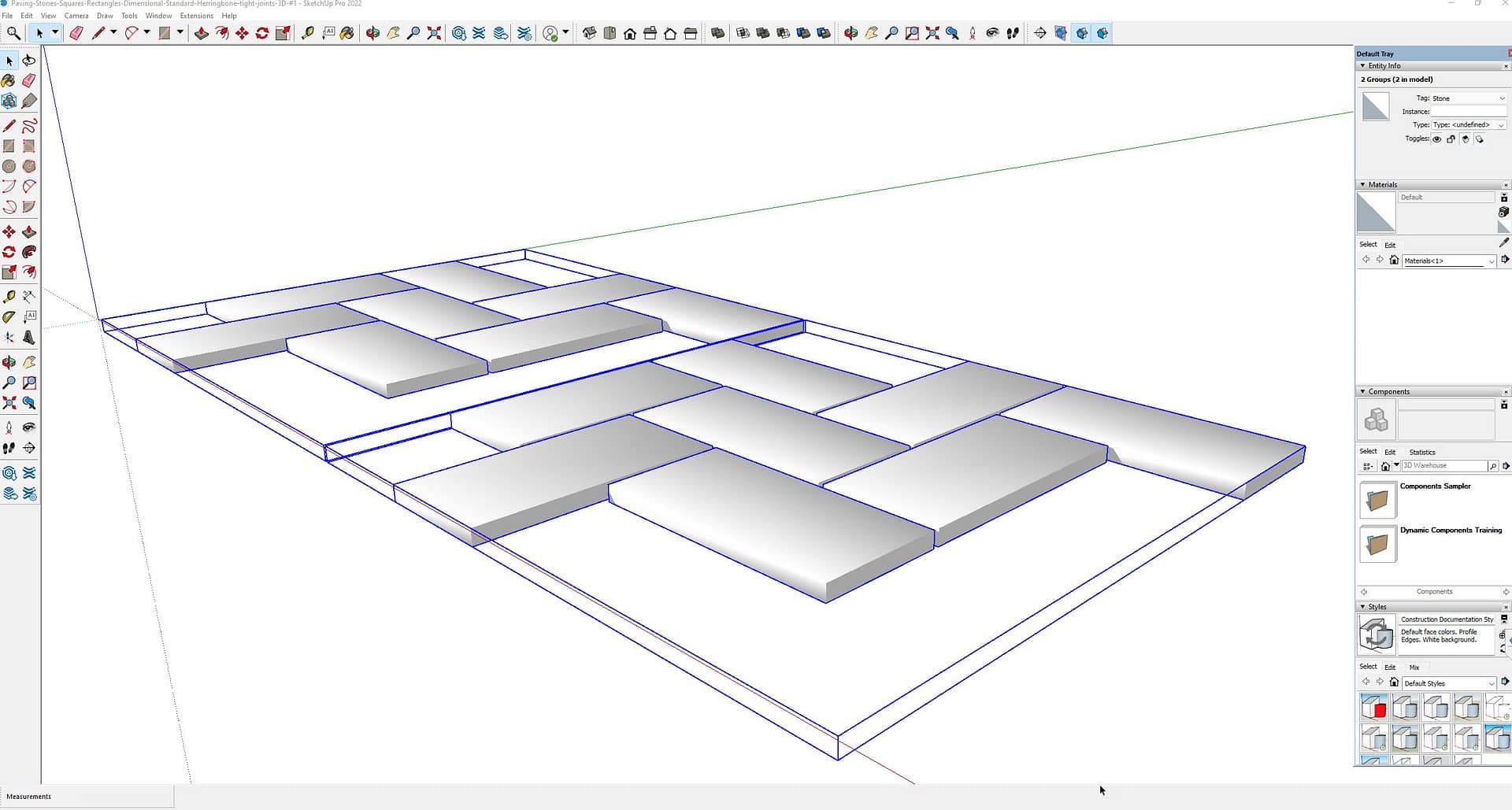Viewport: 1512px width, 810px height.
Task: Click the Default material swatch preview
Action: (x=1376, y=213)
